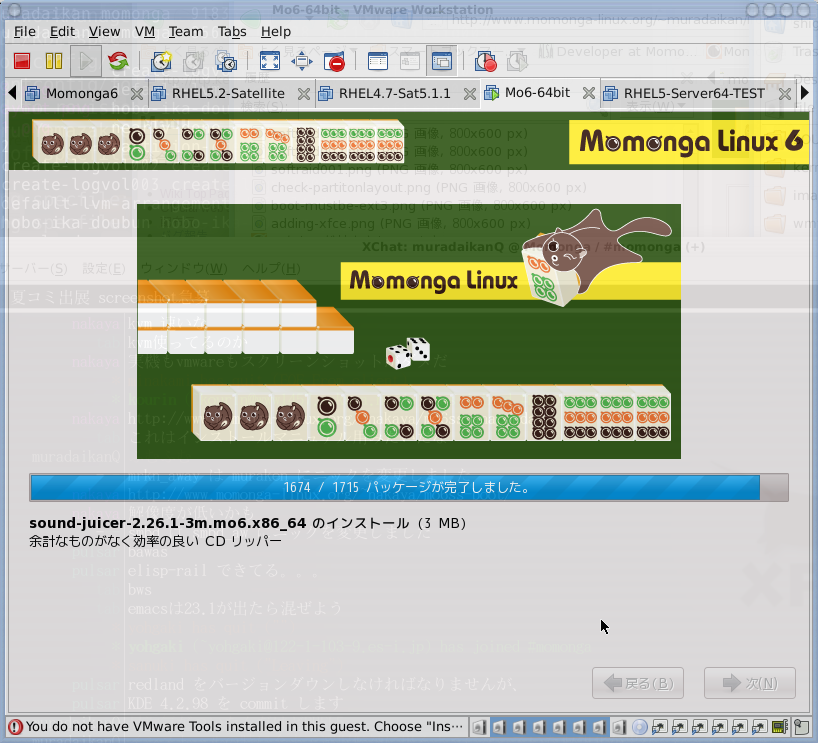Click the blue package install progress bar

(x=408, y=487)
